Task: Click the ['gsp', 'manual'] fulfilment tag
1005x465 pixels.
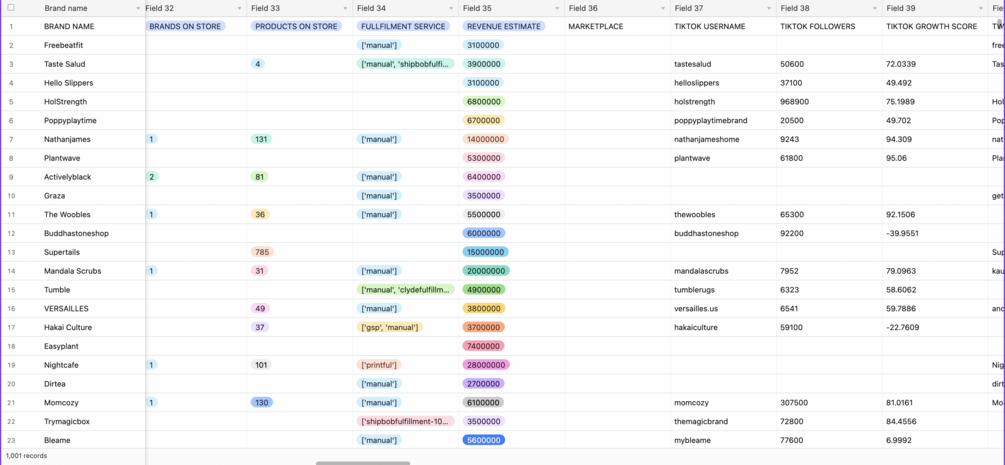Action: (390, 327)
